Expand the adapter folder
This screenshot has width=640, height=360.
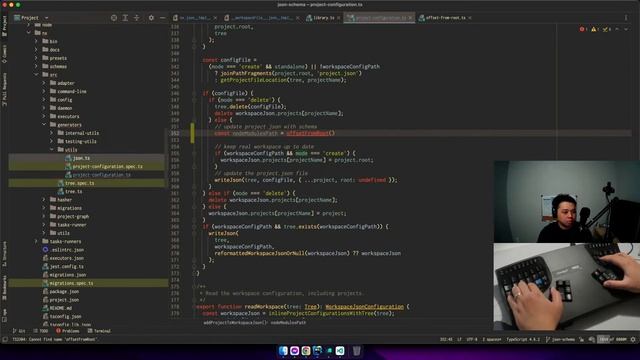click(44, 83)
